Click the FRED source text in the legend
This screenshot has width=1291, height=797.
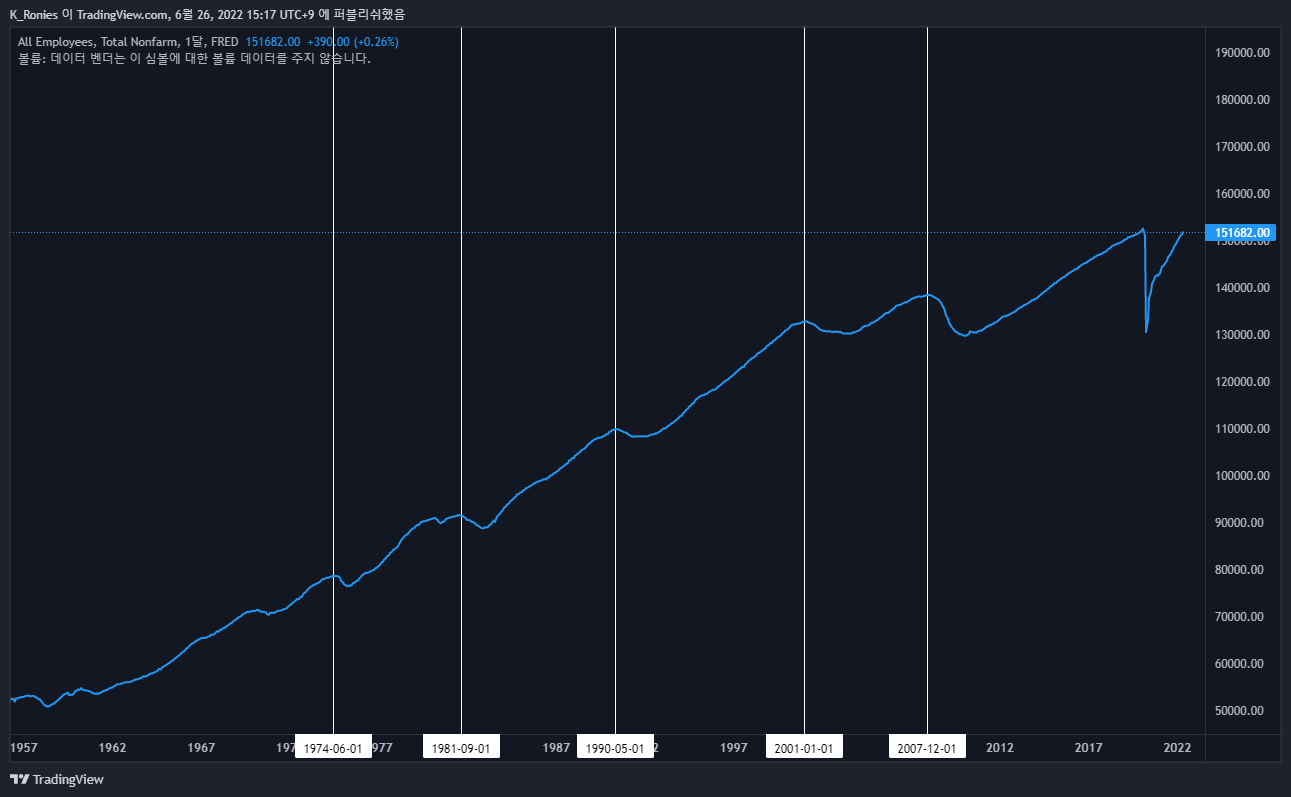click(x=224, y=43)
